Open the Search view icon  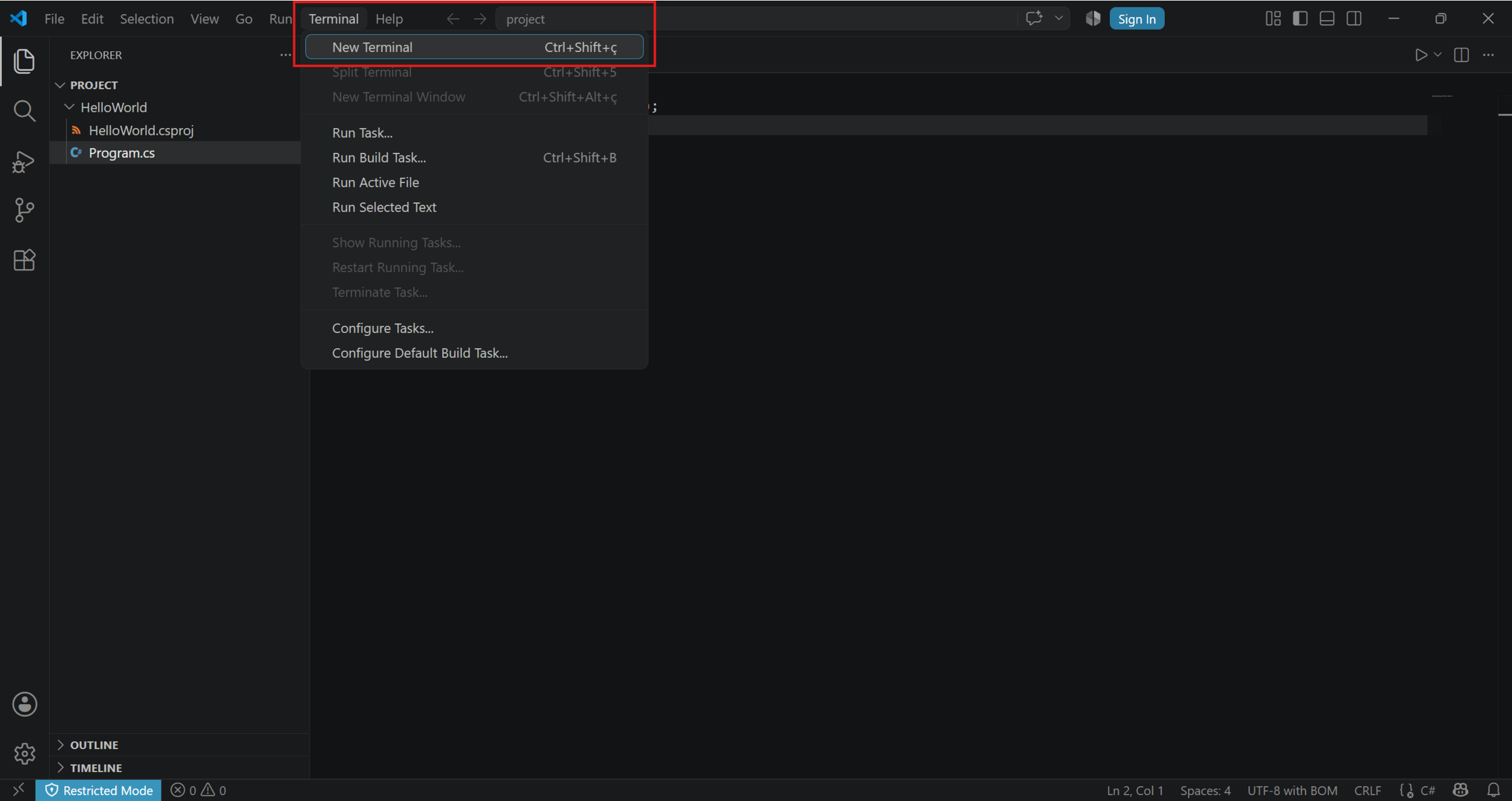pos(24,111)
